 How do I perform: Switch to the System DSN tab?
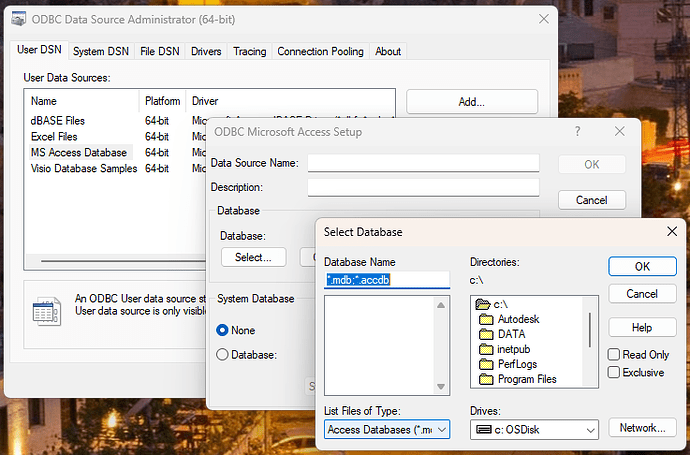click(x=101, y=51)
